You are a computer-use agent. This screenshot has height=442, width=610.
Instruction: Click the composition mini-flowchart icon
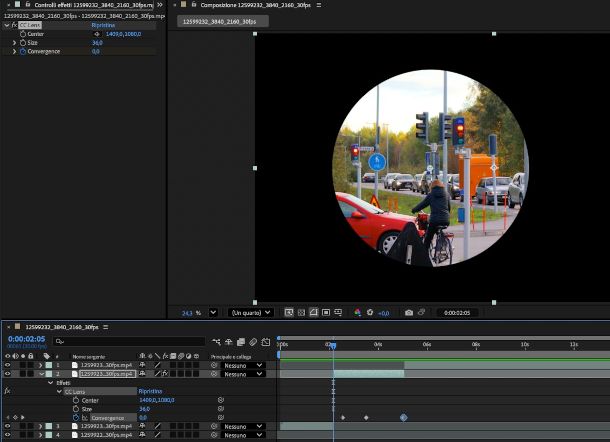click(x=216, y=342)
